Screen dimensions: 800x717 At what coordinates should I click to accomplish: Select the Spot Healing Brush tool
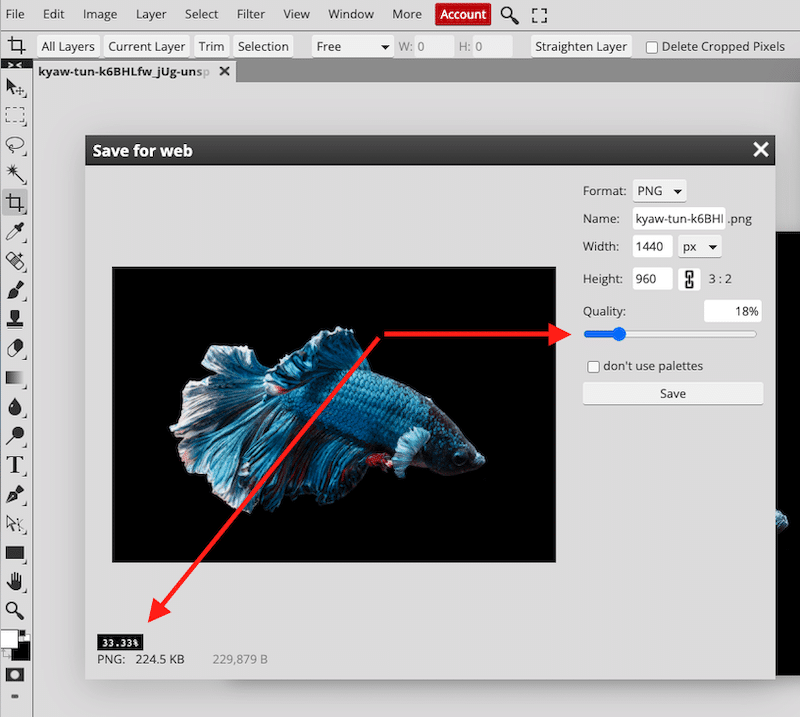[15, 261]
